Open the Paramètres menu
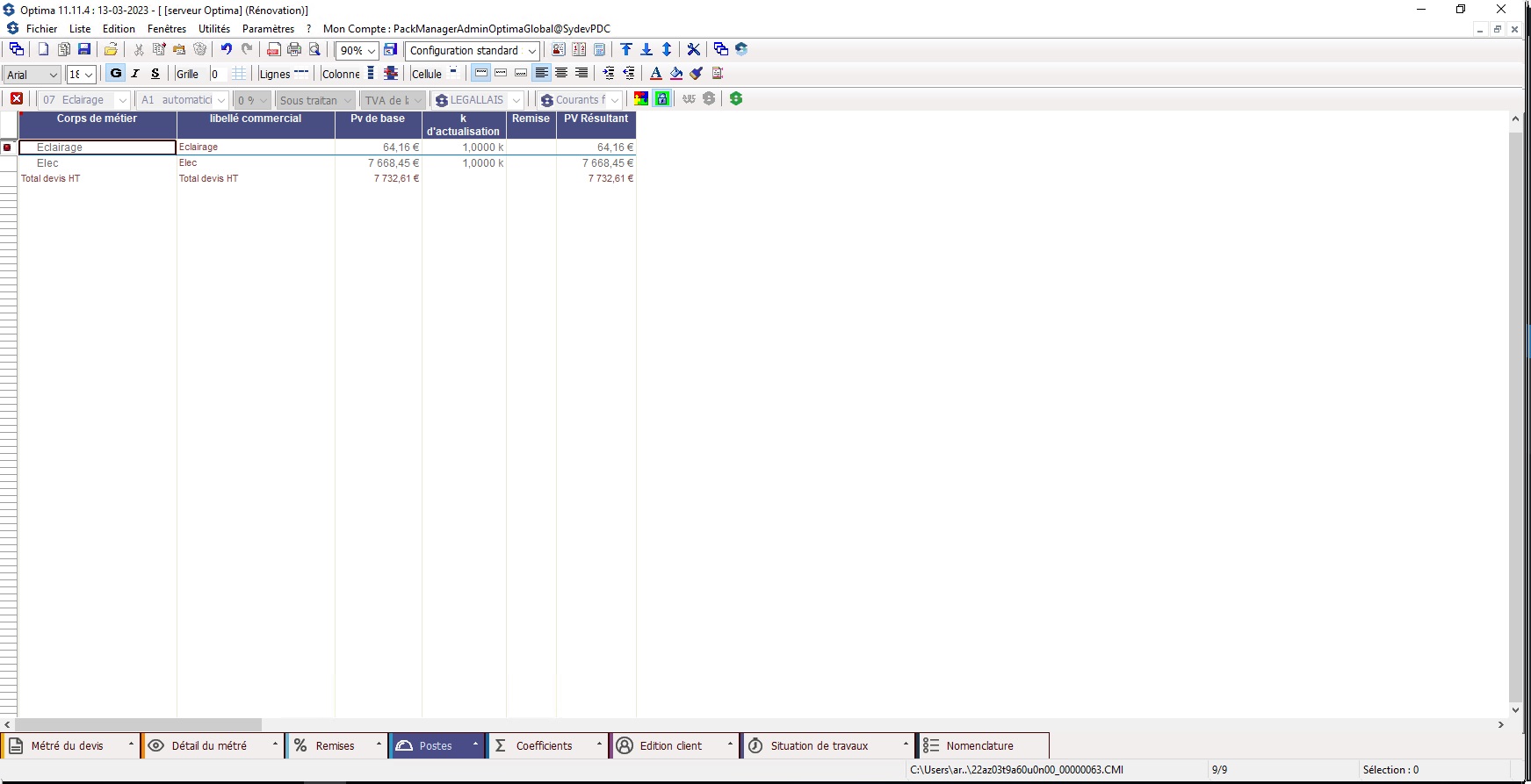 pyautogui.click(x=268, y=29)
